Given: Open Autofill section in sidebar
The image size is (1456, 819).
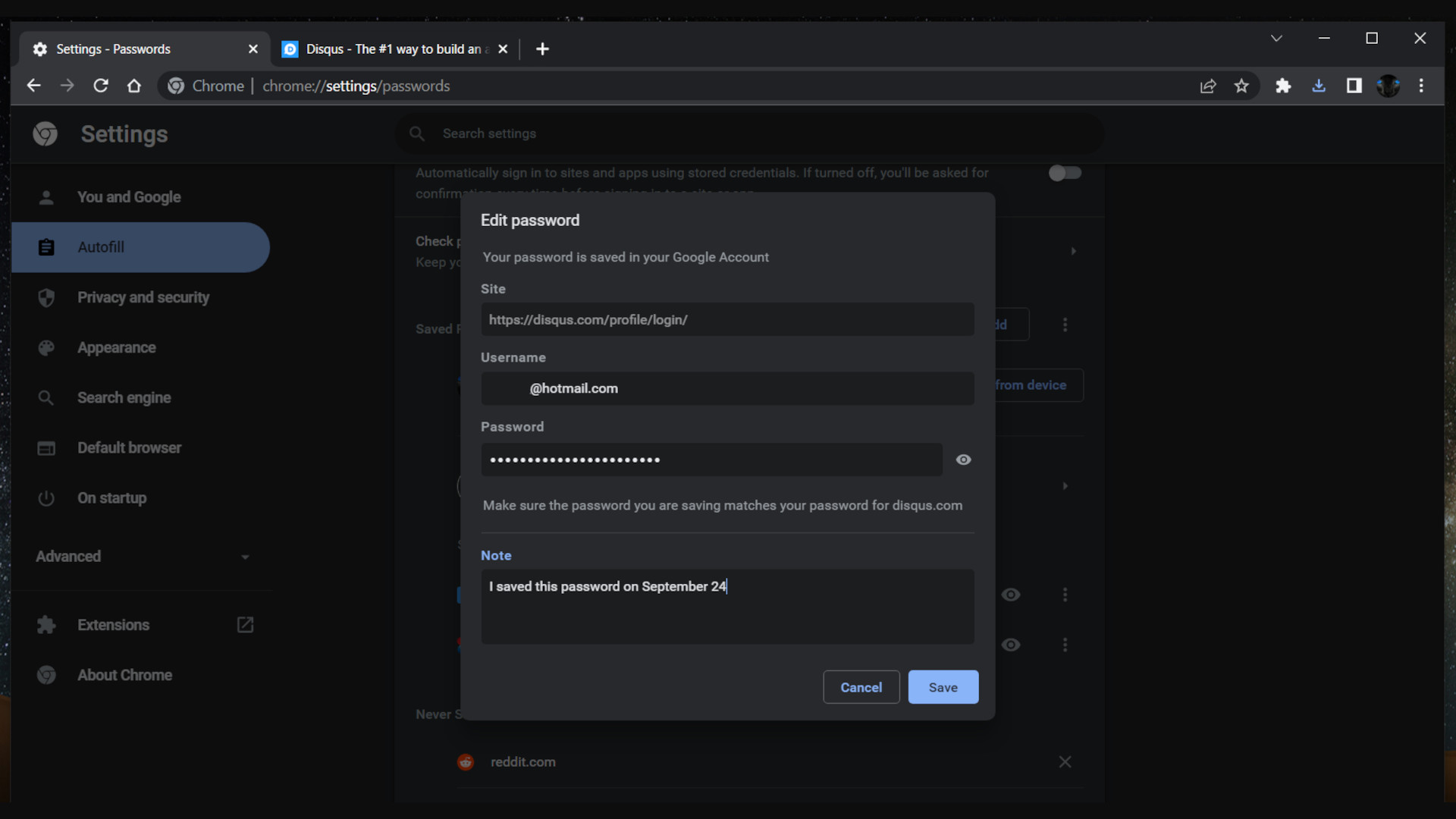Looking at the screenshot, I should coord(141,247).
